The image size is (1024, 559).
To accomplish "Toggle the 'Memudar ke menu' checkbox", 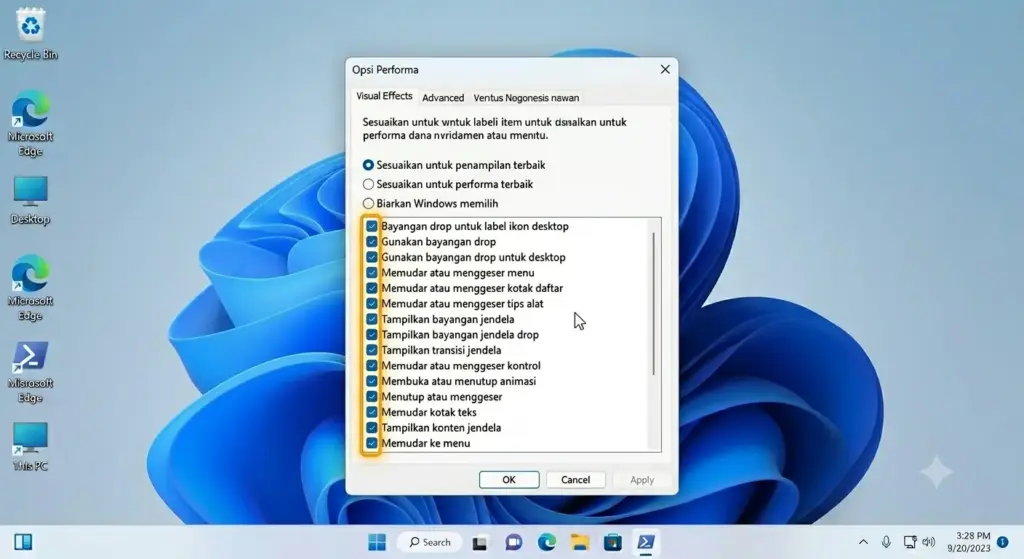I will [x=372, y=443].
